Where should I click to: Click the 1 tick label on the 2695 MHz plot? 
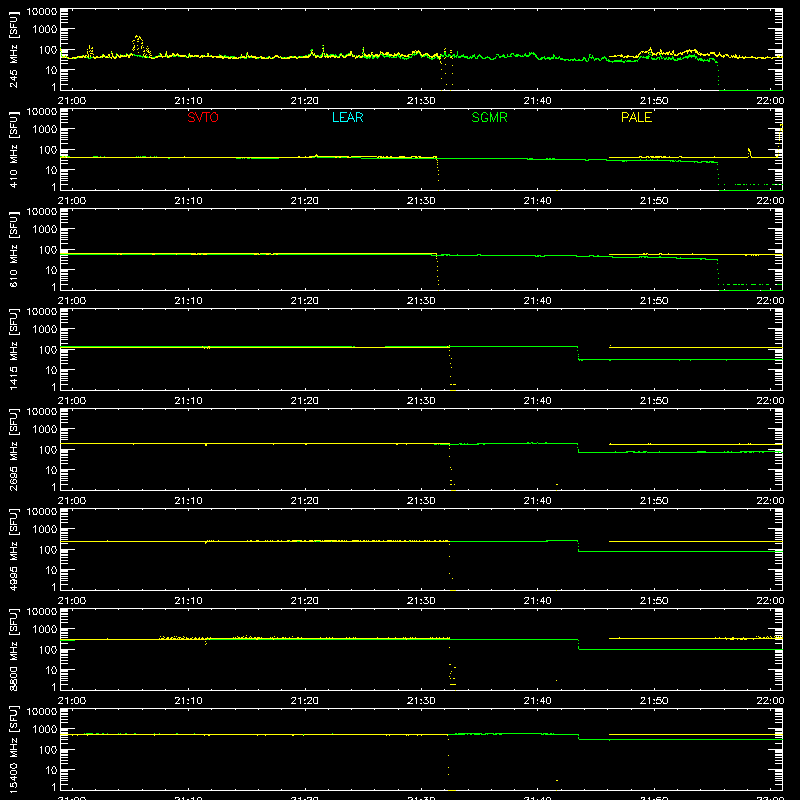click(54, 487)
